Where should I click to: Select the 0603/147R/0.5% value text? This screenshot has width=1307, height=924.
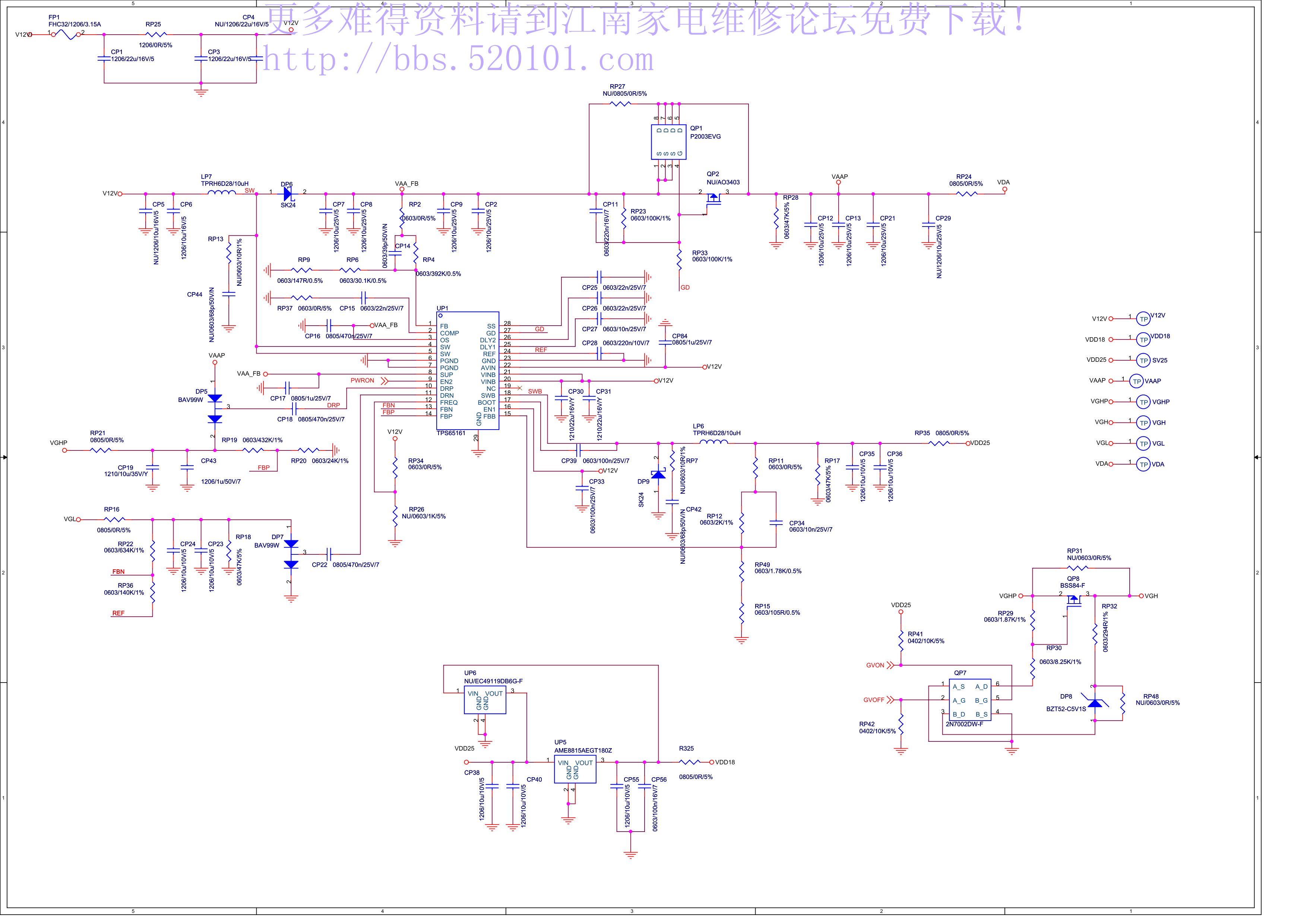[300, 281]
